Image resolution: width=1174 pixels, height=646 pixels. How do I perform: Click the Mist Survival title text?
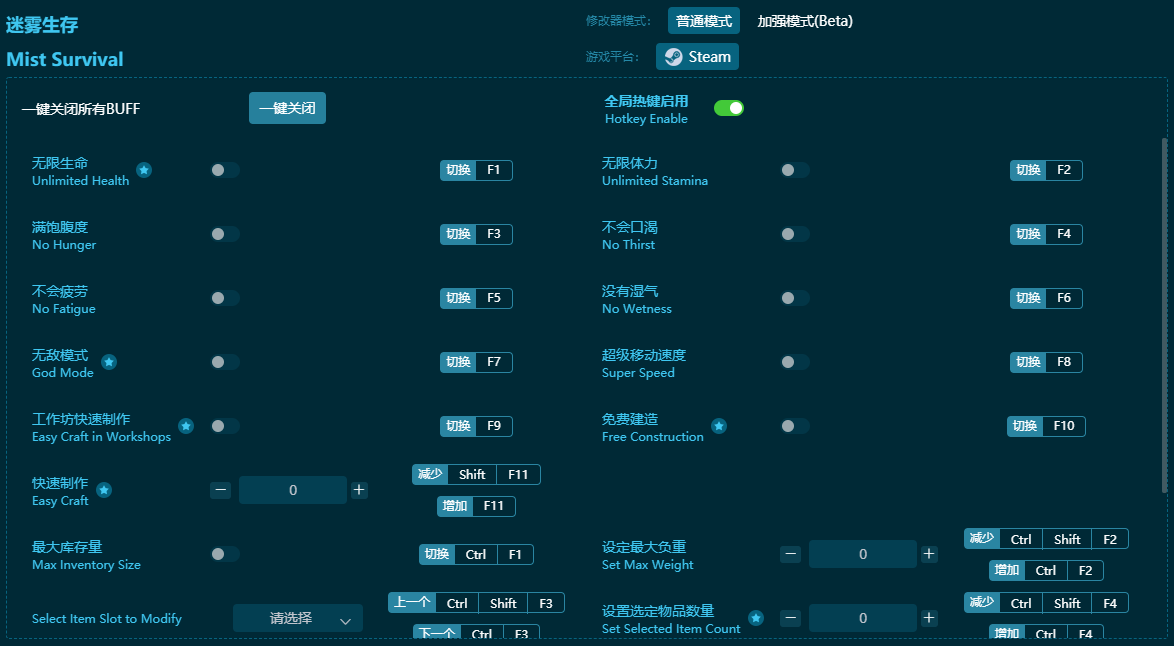64,59
